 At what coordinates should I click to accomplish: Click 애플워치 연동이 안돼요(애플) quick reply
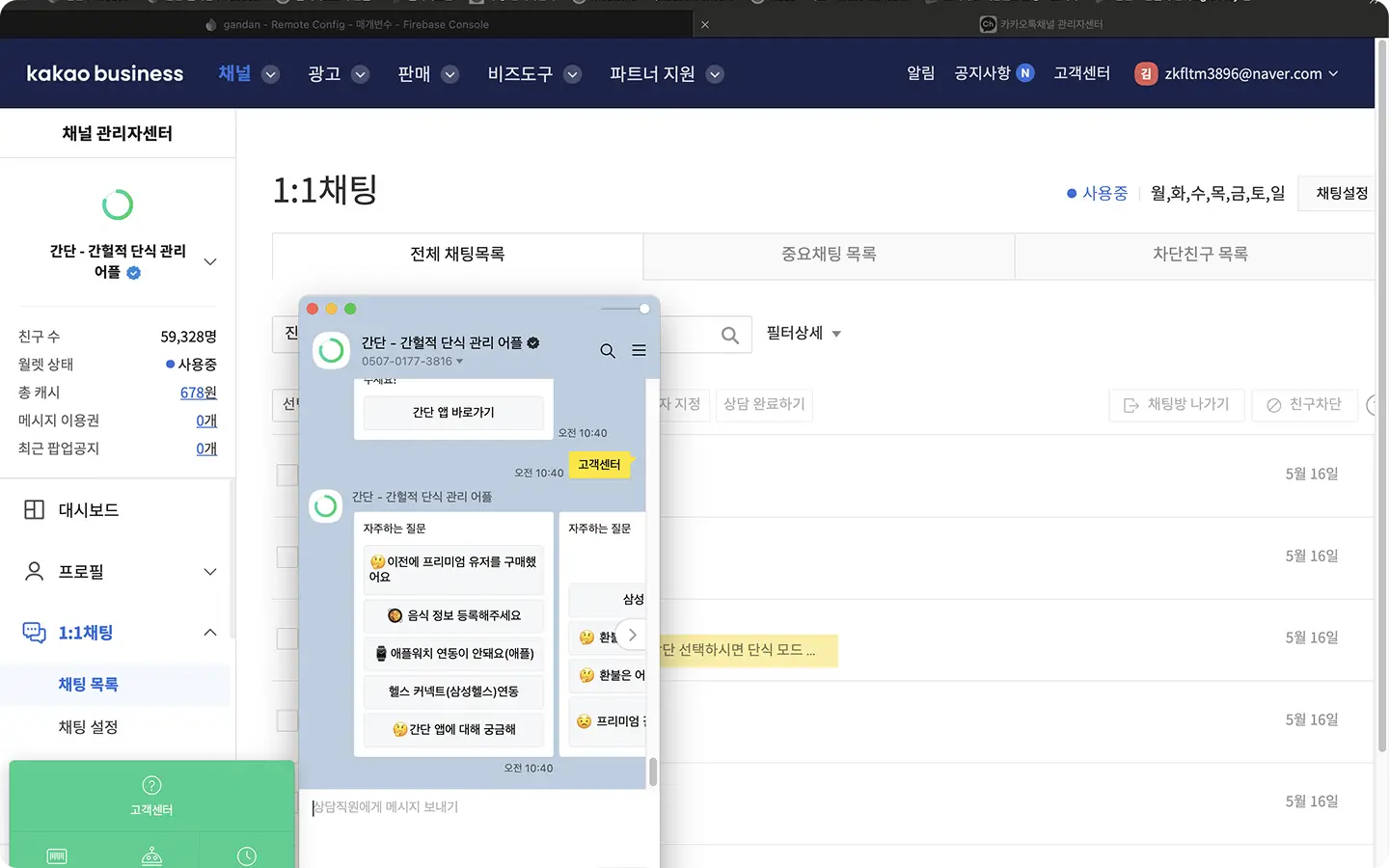pos(453,654)
